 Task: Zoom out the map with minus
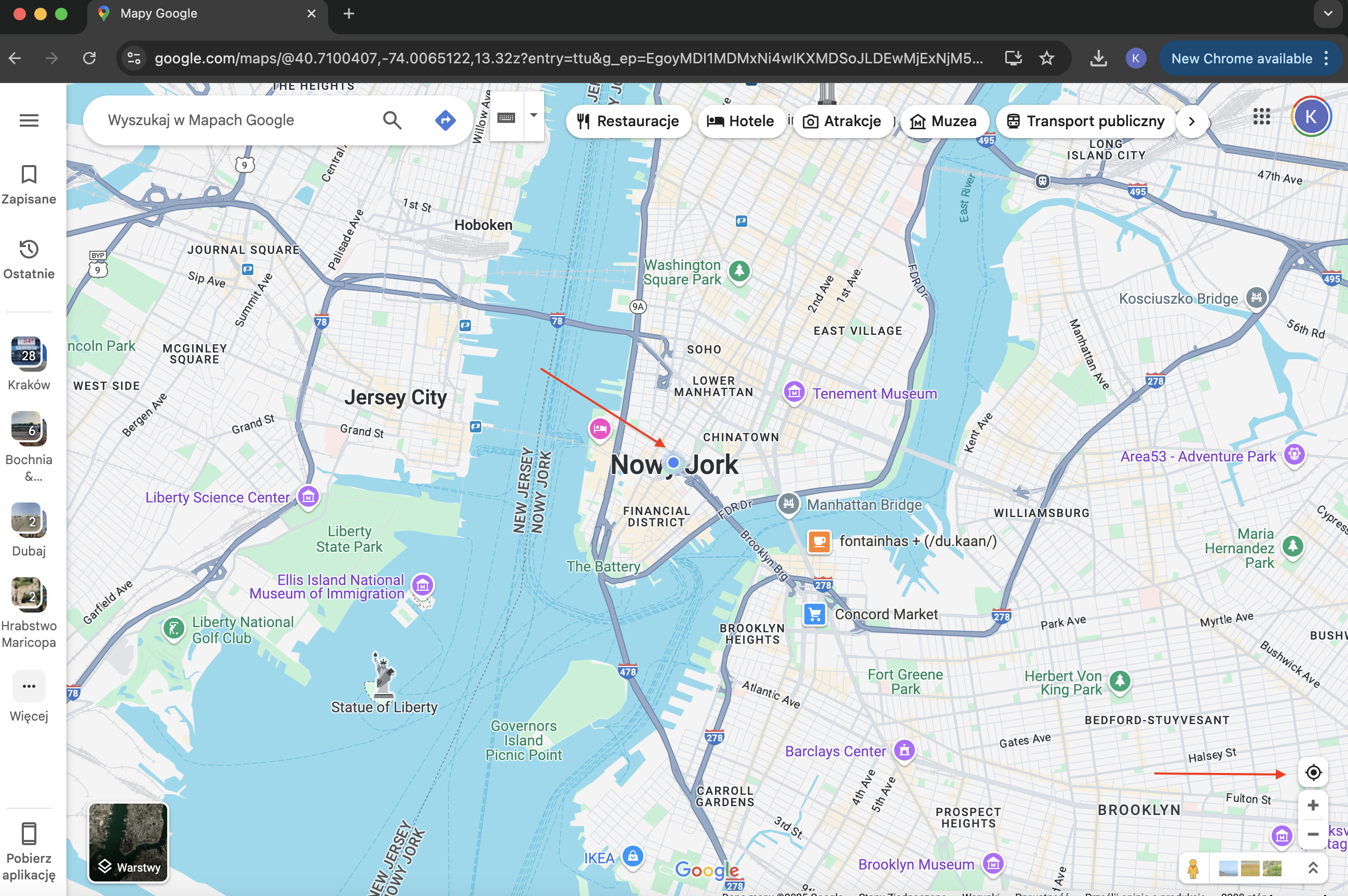click(x=1313, y=834)
